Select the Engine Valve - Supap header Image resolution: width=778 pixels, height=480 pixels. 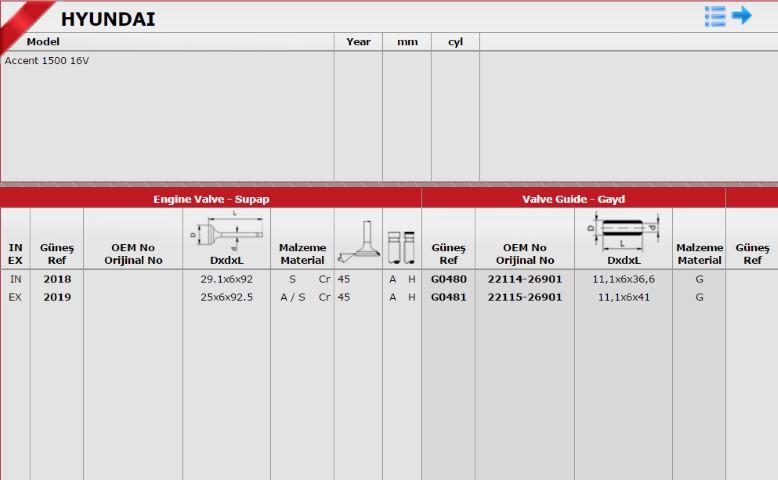pyautogui.click(x=211, y=199)
